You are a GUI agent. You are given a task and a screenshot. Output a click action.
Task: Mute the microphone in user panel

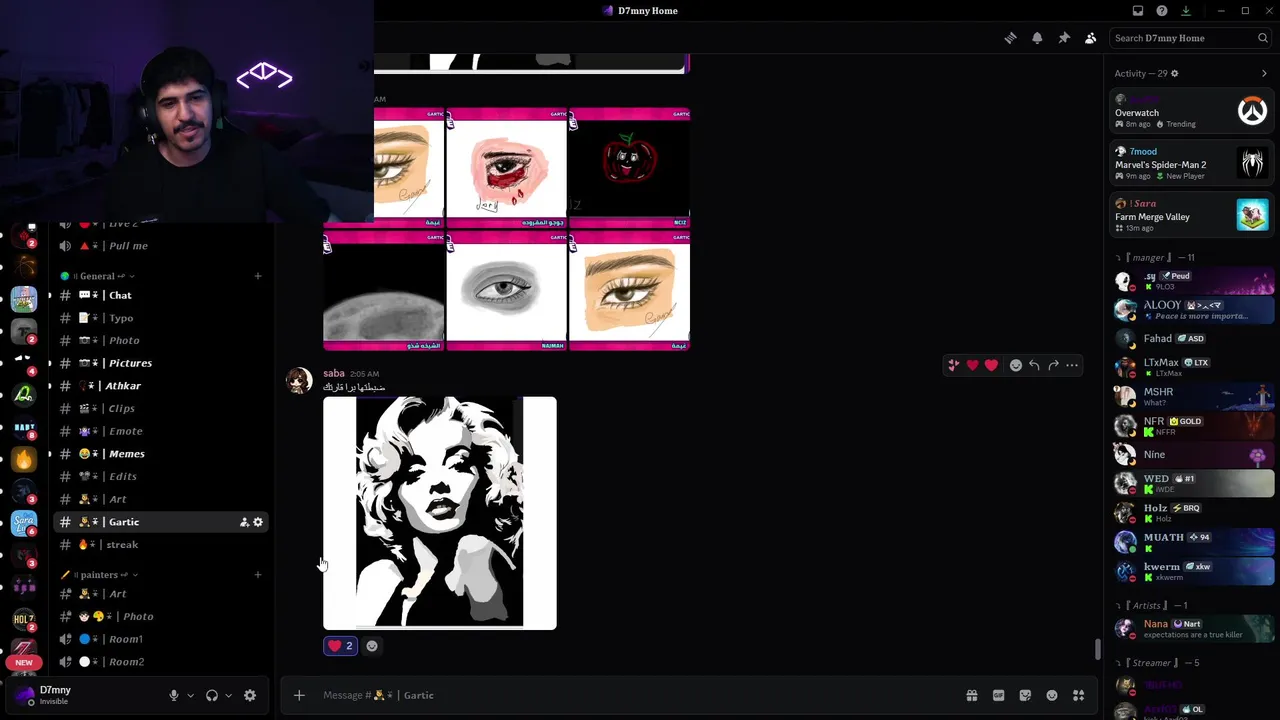tap(174, 695)
